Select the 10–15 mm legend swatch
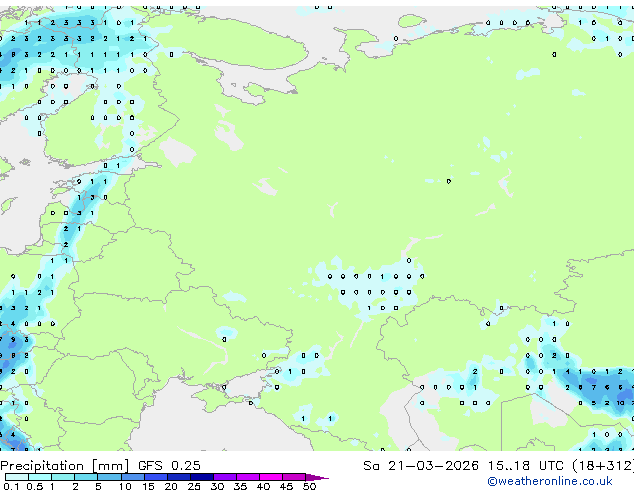The width and height of the screenshot is (634, 490). 132,477
